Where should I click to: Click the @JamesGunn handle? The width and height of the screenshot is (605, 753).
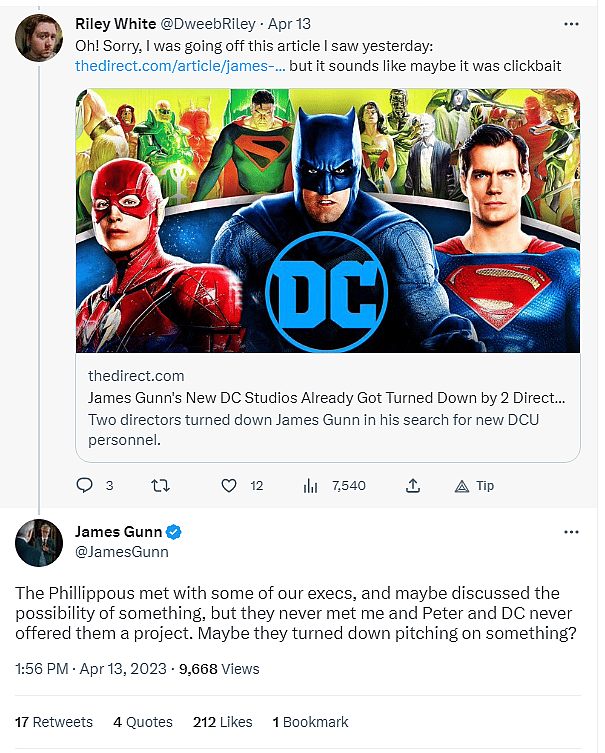(121, 551)
